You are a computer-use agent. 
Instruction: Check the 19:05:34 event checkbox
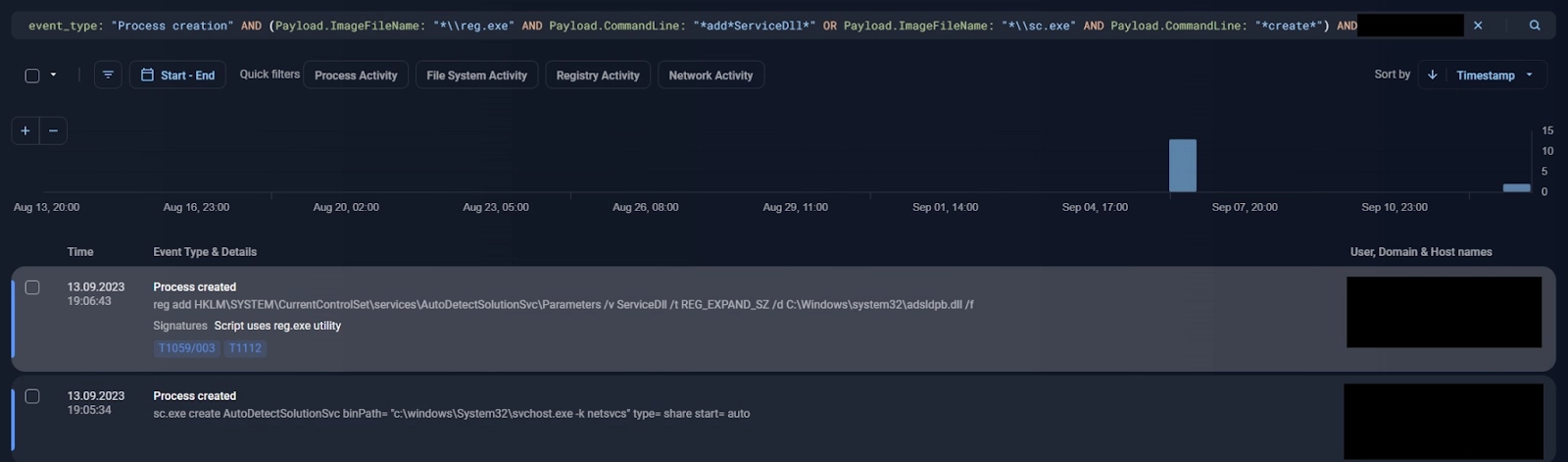(32, 396)
